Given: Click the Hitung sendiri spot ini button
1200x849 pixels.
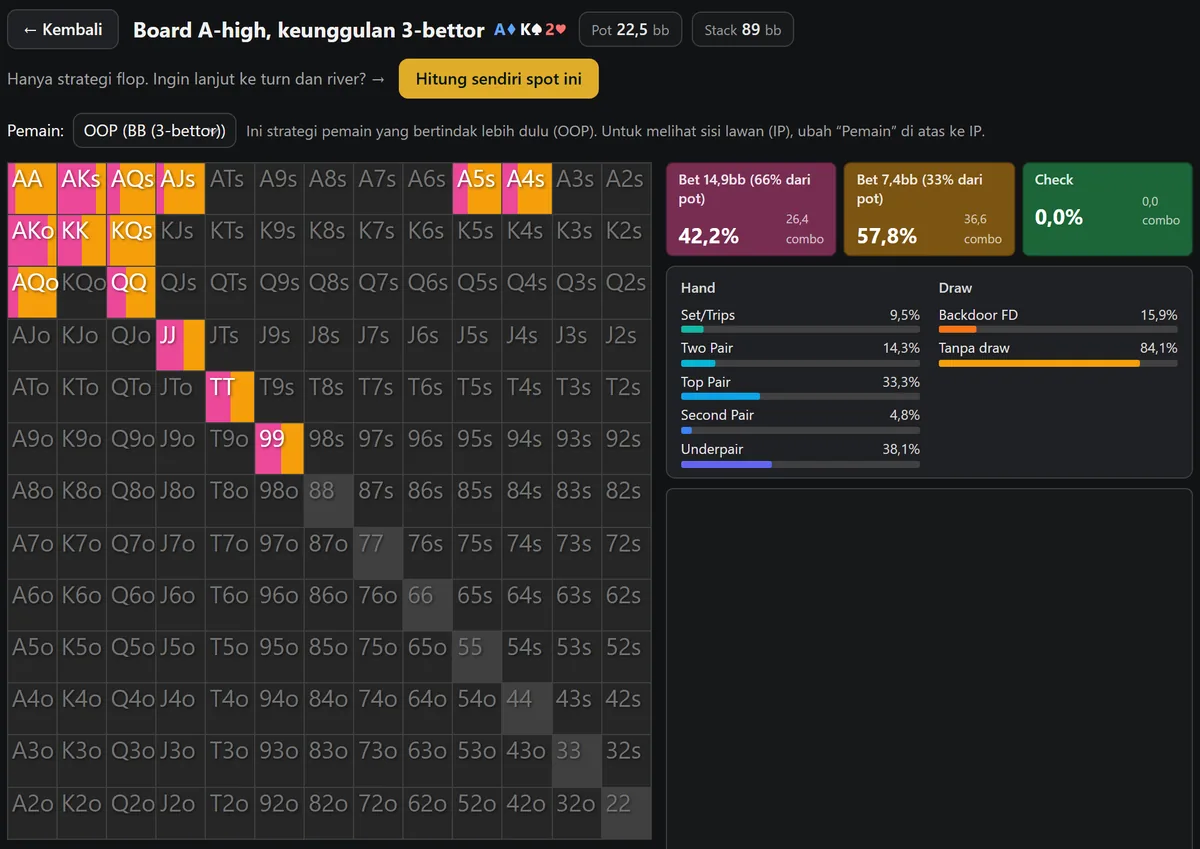Looking at the screenshot, I should coord(498,79).
